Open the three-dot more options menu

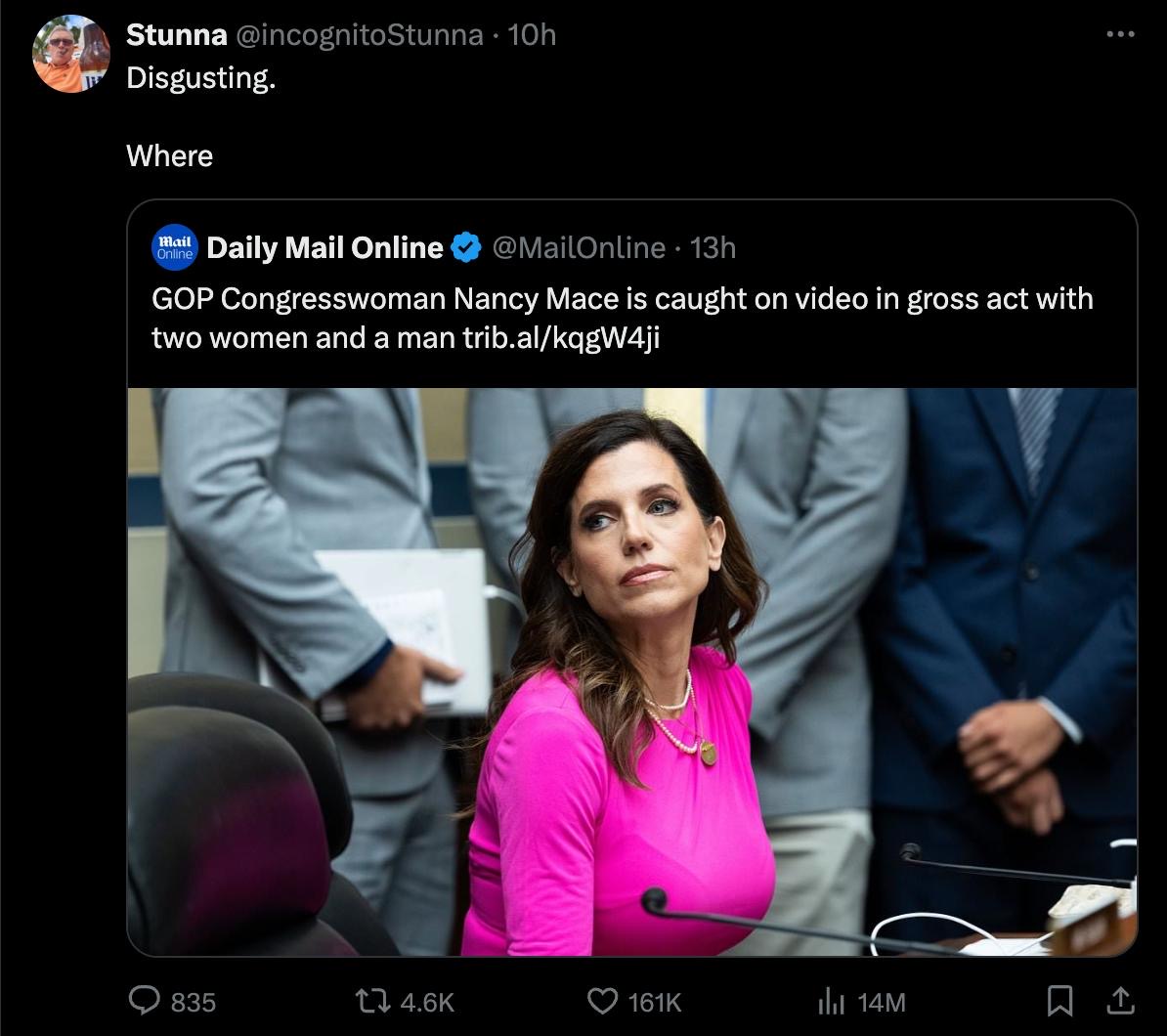[x=1120, y=34]
